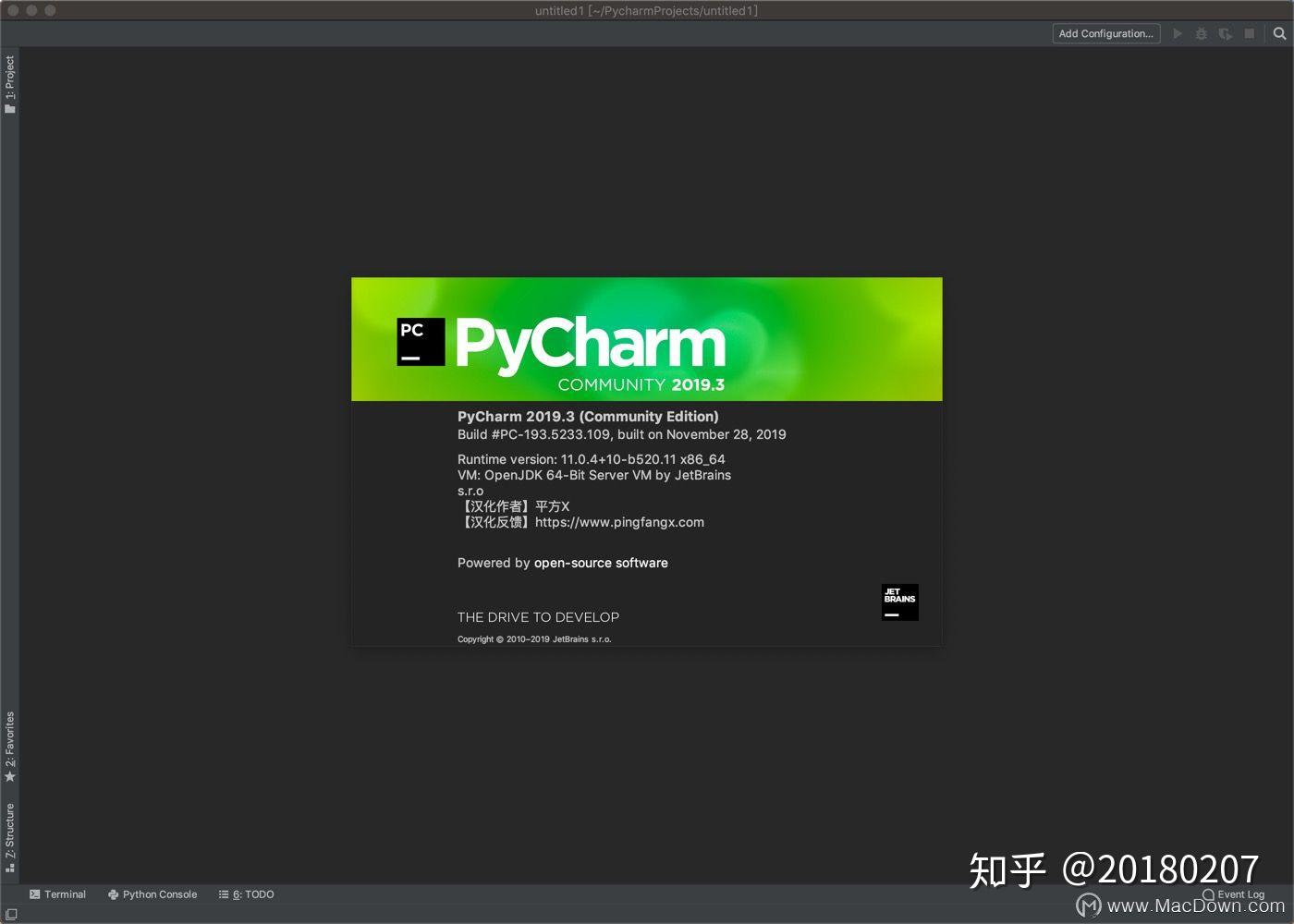Click the JetBrains logo in the about panel
This screenshot has height=924, width=1294.
coord(899,602)
